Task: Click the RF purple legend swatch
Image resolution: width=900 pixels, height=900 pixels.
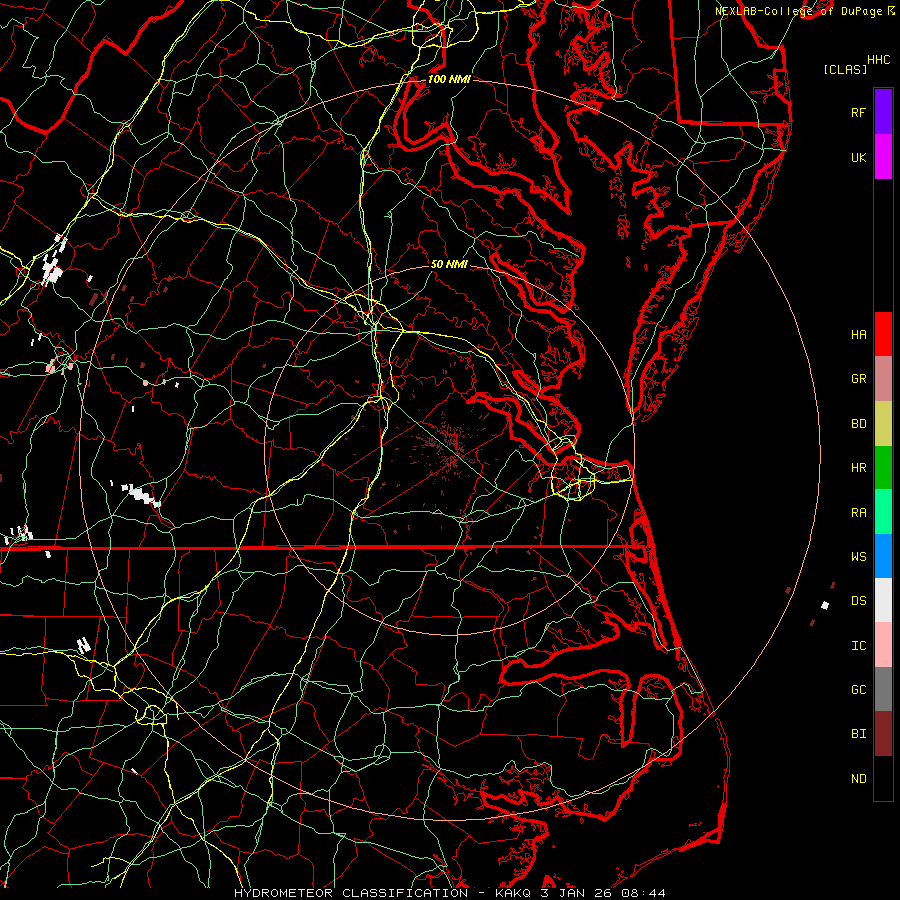Action: click(x=883, y=112)
